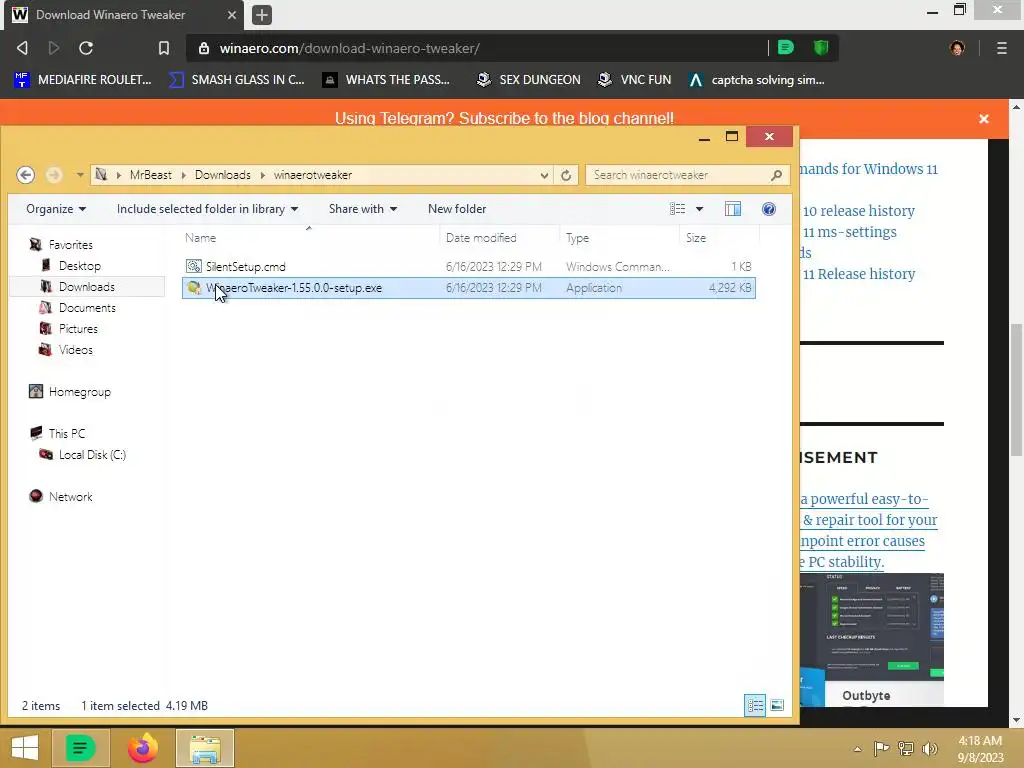This screenshot has width=1024, height=768.
Task: Open a new browser tab
Action: coord(262,14)
